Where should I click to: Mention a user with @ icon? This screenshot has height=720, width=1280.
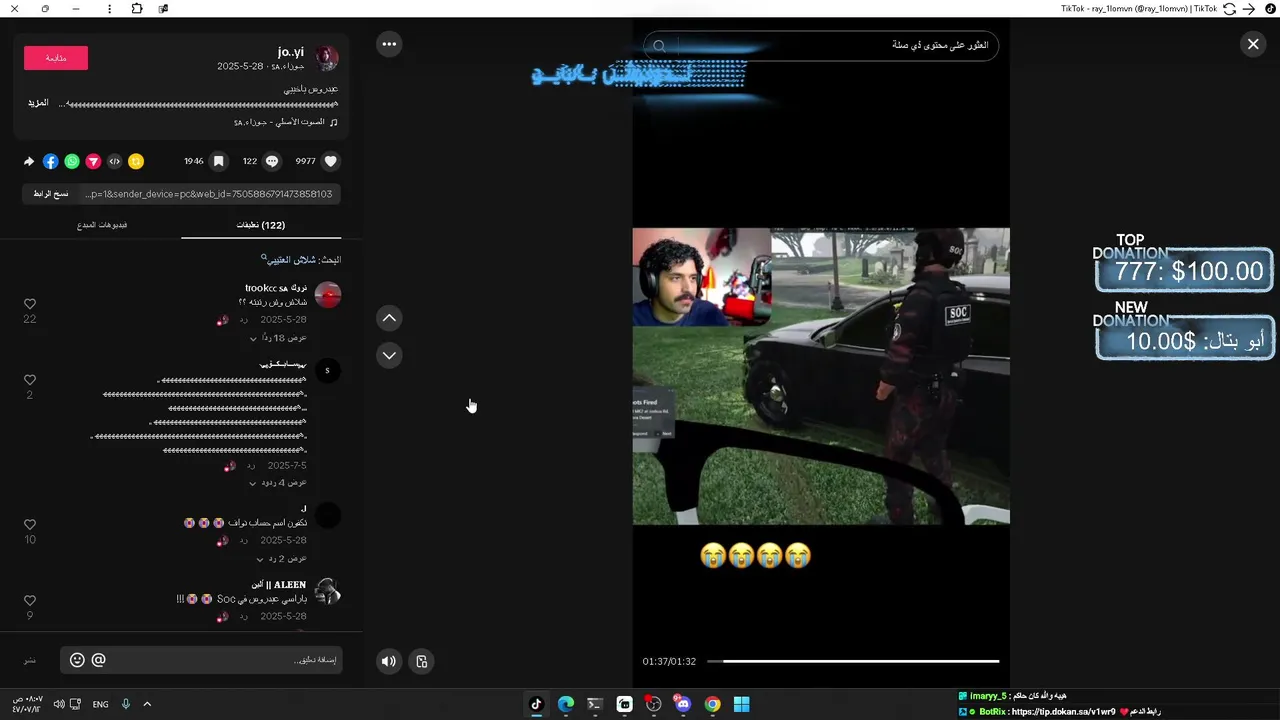pos(98,660)
